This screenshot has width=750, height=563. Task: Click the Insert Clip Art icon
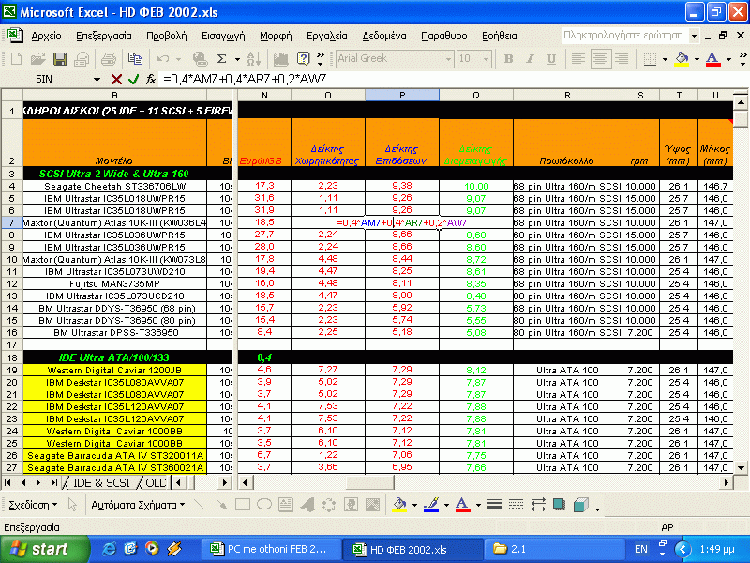point(351,505)
